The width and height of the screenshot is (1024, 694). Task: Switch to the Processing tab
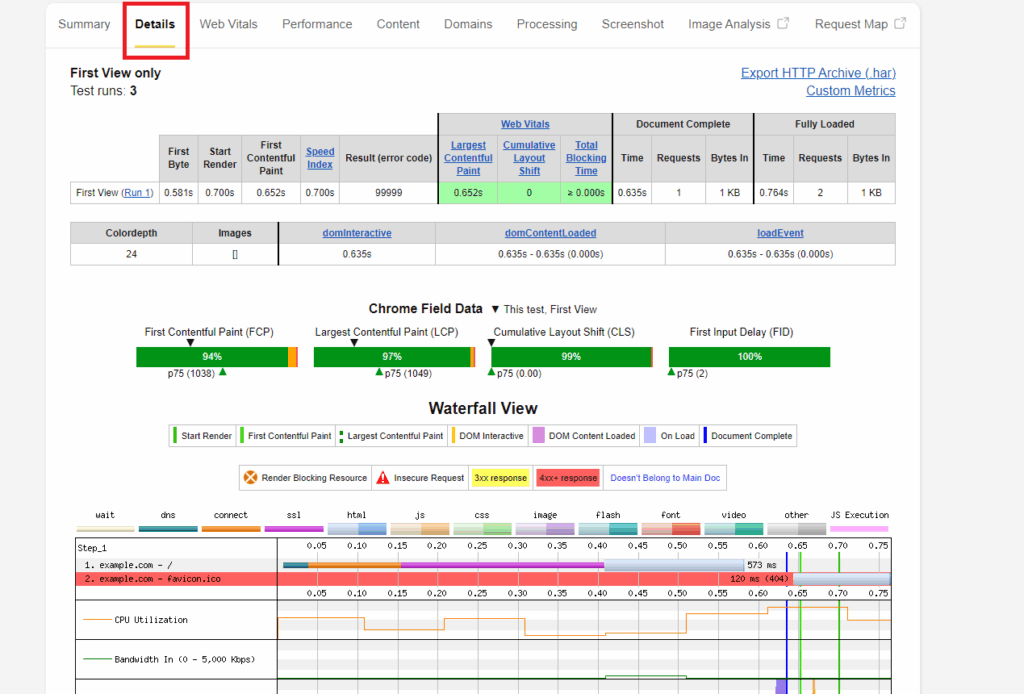pyautogui.click(x=547, y=24)
